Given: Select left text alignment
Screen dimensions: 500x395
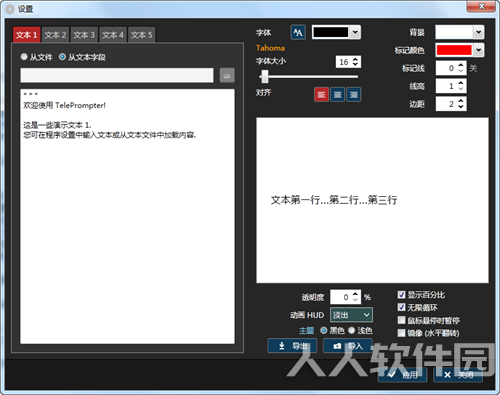Looking at the screenshot, I should pyautogui.click(x=321, y=95).
